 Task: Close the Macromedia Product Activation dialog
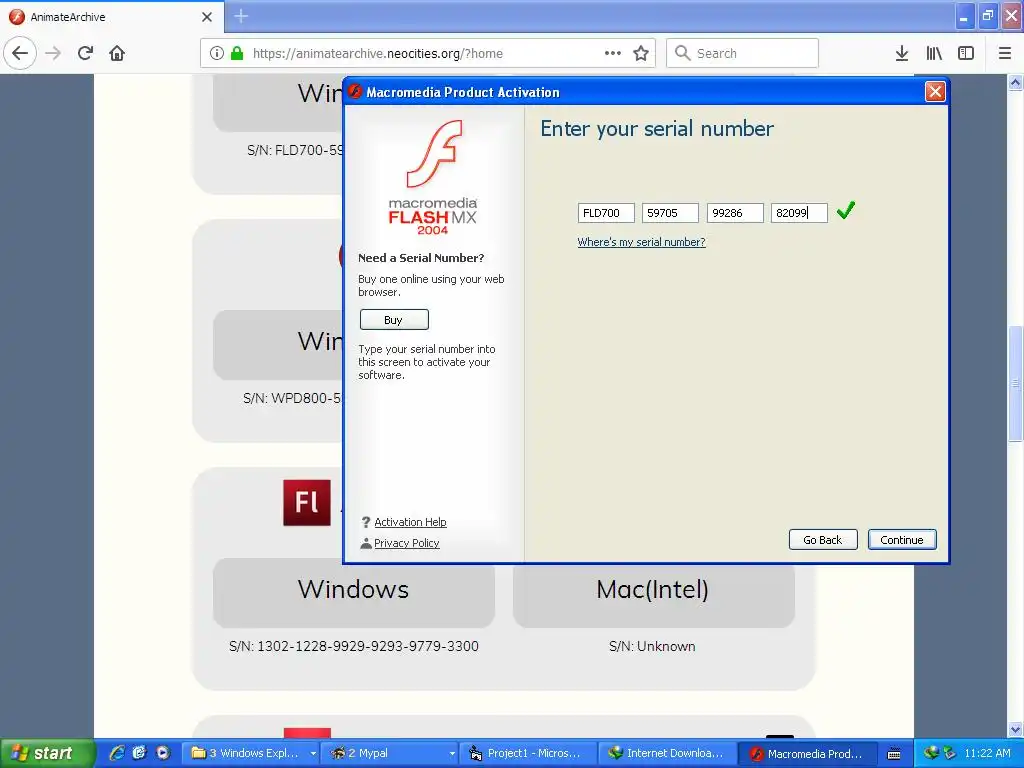click(935, 91)
